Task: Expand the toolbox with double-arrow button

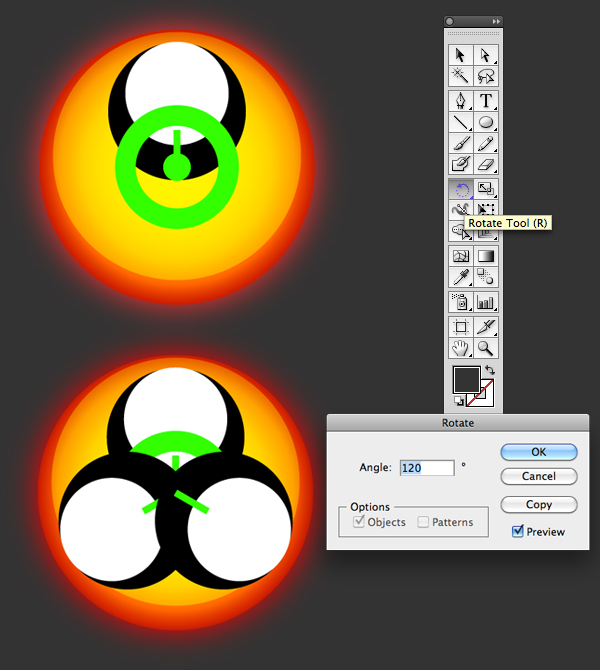Action: click(496, 21)
